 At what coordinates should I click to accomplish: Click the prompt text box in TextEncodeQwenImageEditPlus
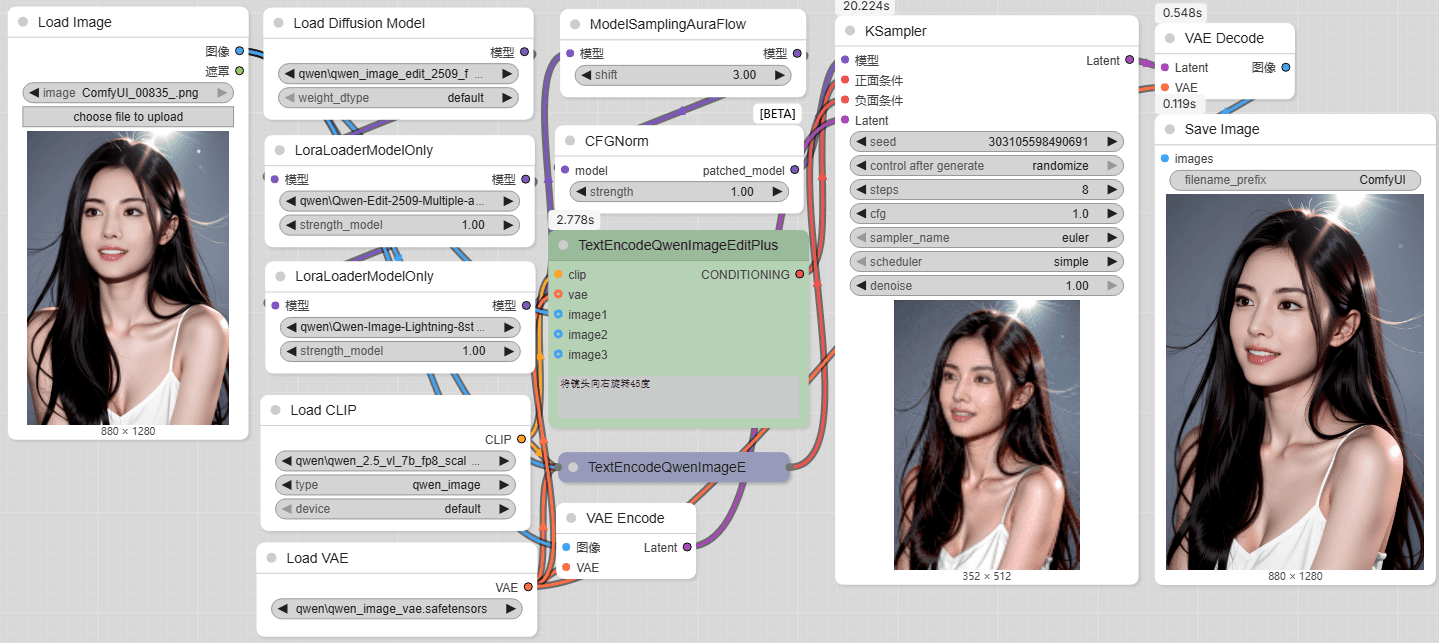click(678, 396)
